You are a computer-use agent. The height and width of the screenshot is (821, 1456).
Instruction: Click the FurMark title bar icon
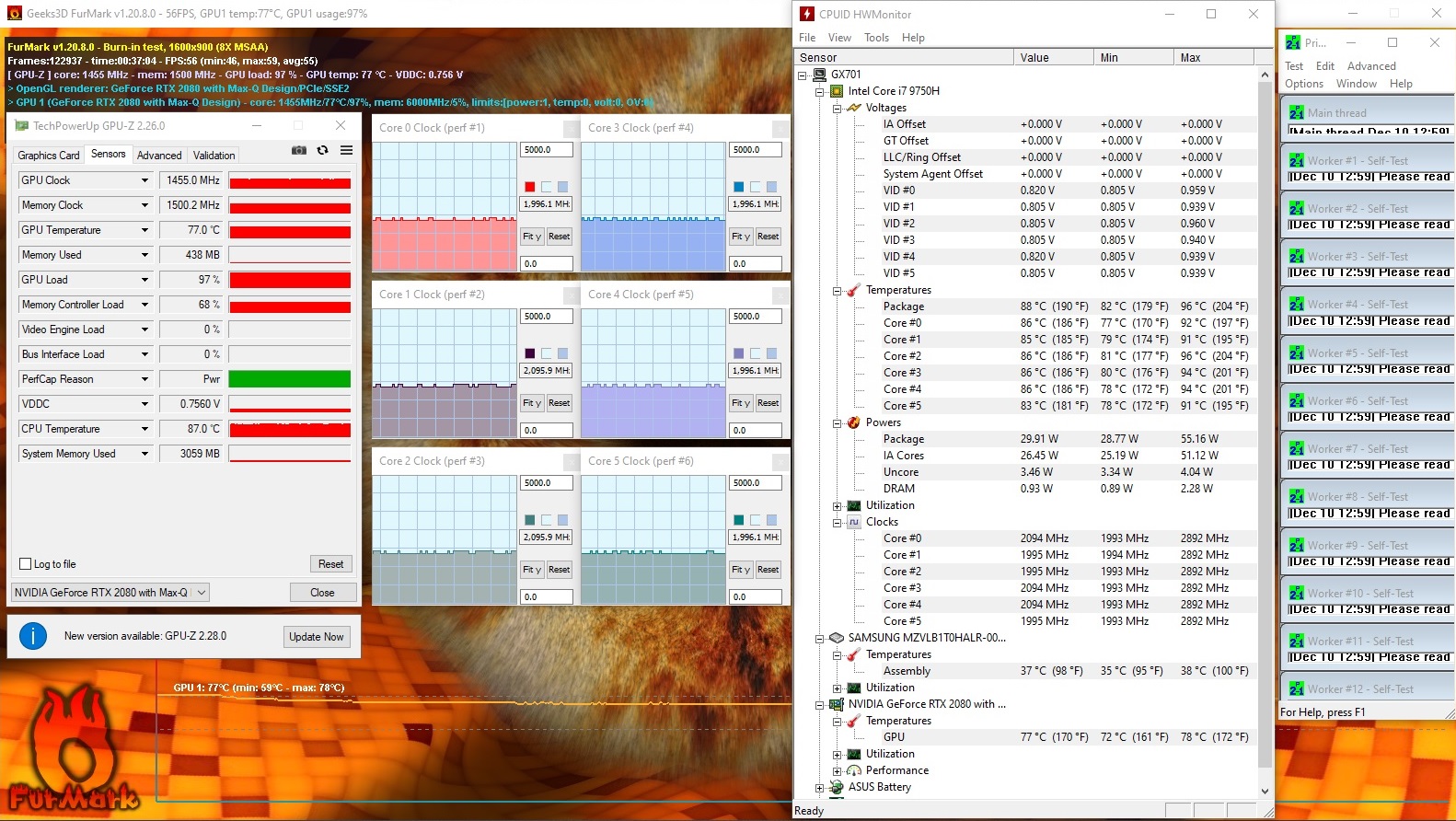click(14, 14)
